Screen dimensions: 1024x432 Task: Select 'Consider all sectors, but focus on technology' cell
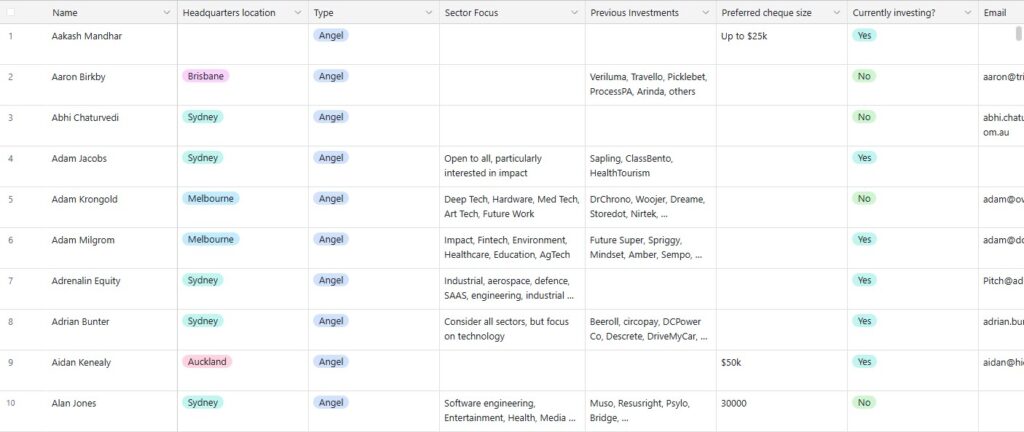512,330
